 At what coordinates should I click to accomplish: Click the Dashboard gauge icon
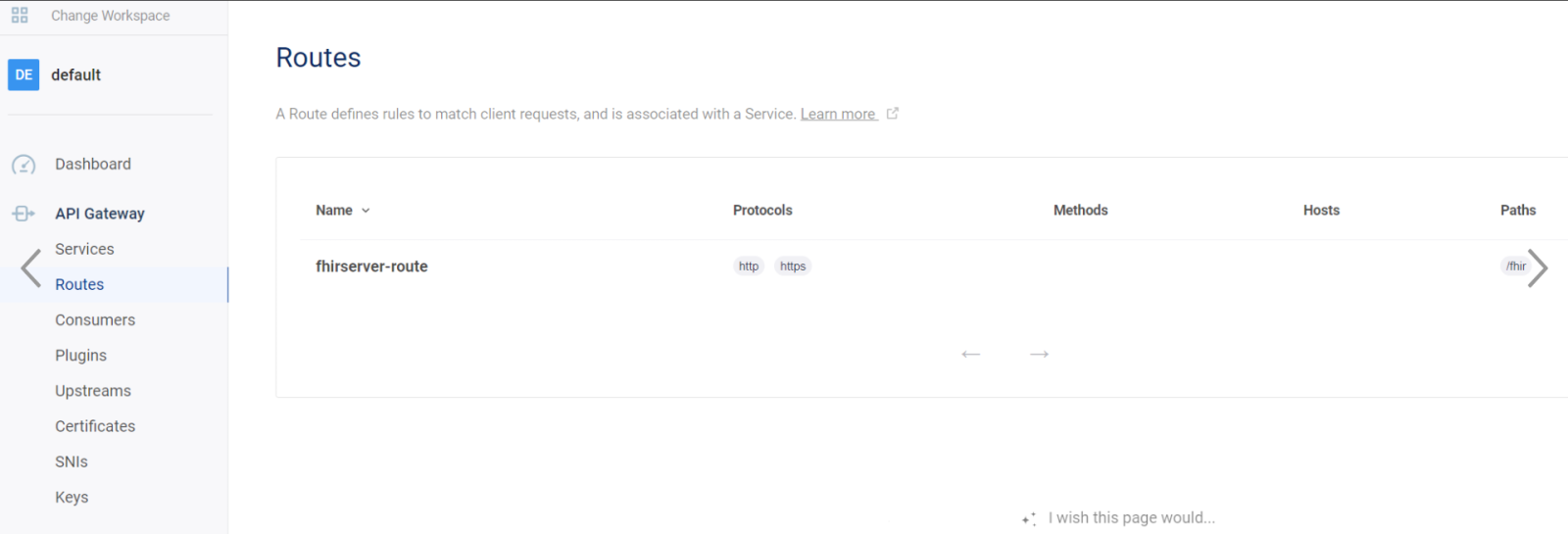pos(24,165)
